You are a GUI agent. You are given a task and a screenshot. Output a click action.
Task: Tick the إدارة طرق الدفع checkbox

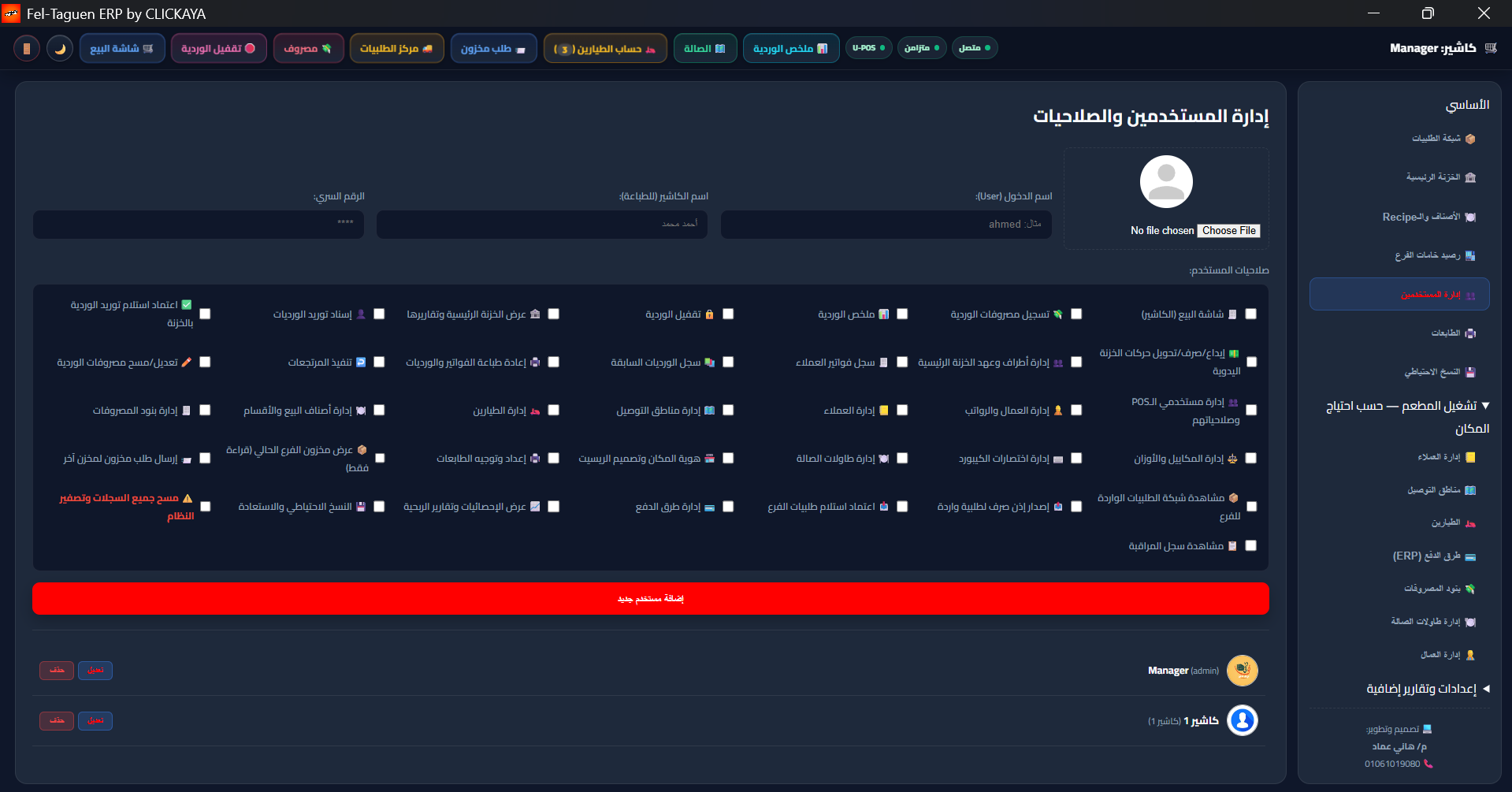click(728, 507)
